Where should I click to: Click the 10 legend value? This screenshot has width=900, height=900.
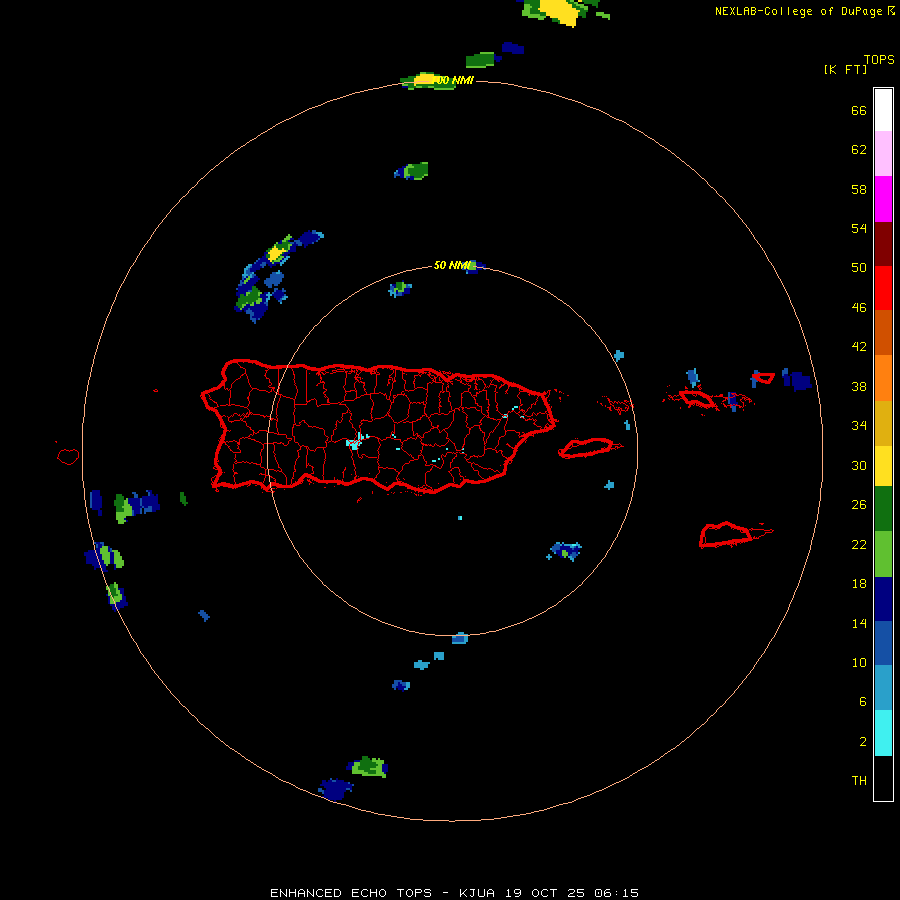tap(859, 662)
